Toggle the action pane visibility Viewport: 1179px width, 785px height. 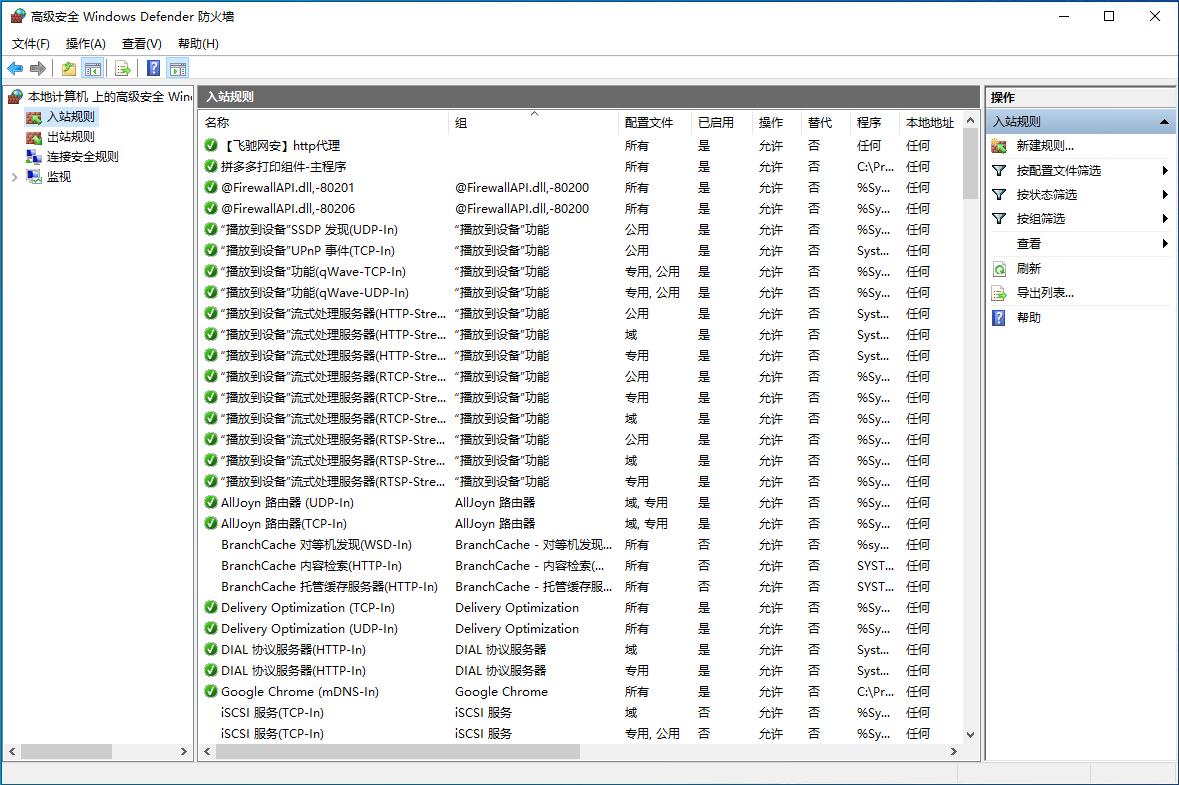point(177,68)
